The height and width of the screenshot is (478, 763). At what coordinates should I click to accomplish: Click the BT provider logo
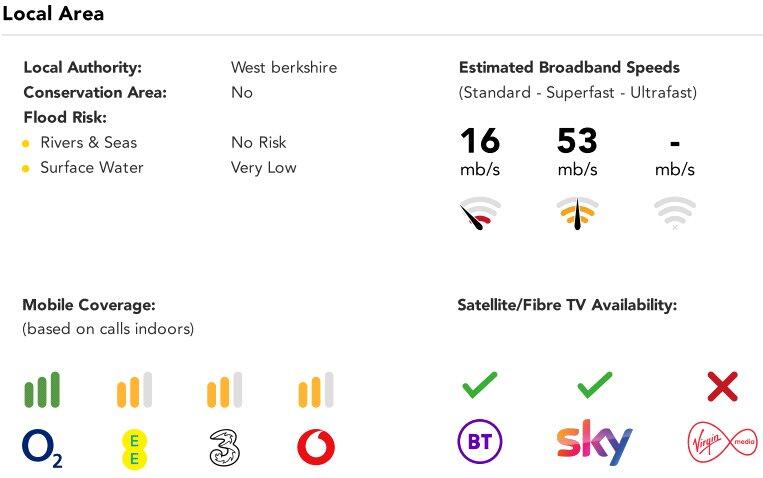[479, 442]
